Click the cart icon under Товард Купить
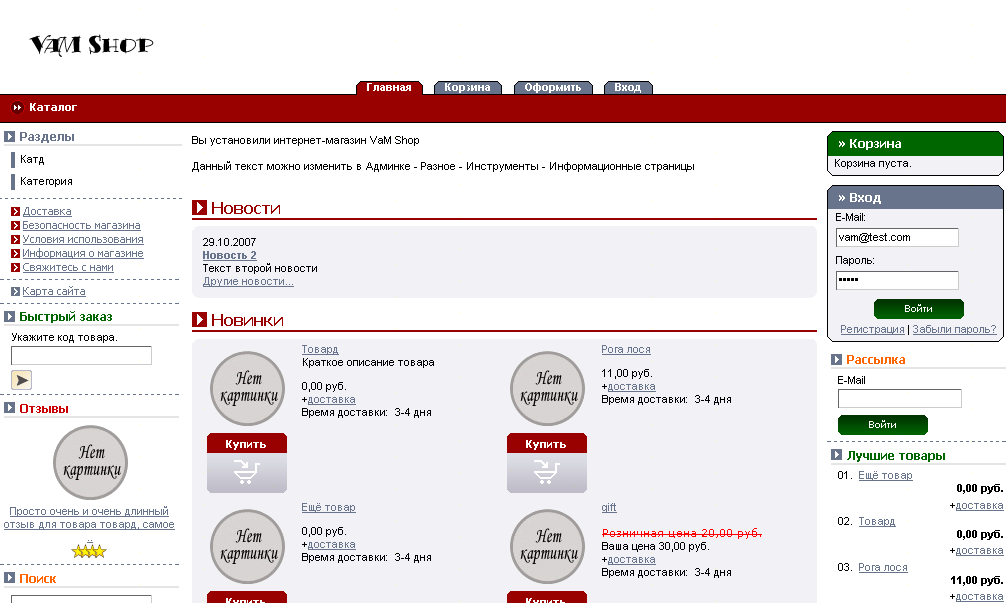The height and width of the screenshot is (603, 1006). [246, 473]
